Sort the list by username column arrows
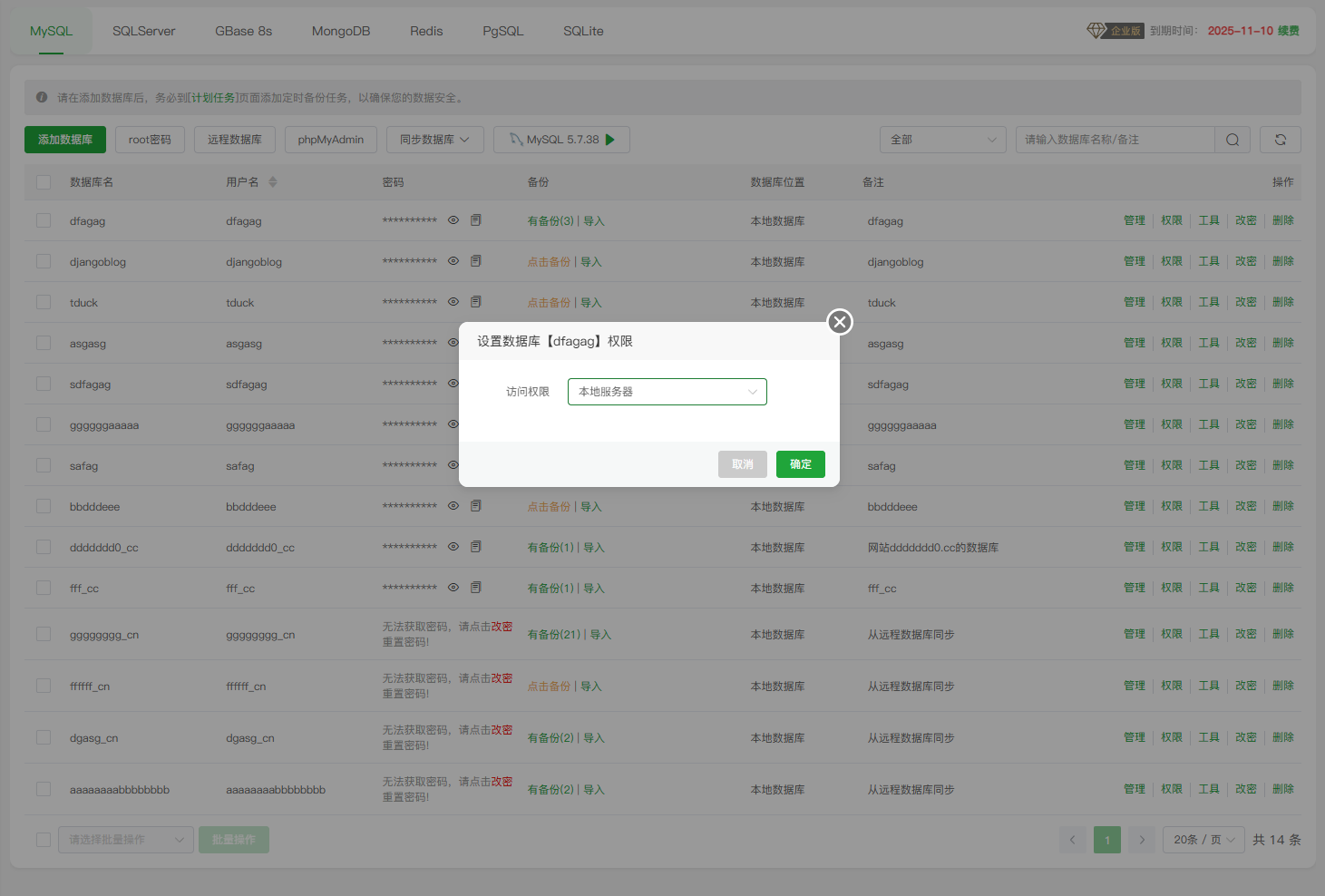The width and height of the screenshot is (1325, 896). tap(273, 182)
